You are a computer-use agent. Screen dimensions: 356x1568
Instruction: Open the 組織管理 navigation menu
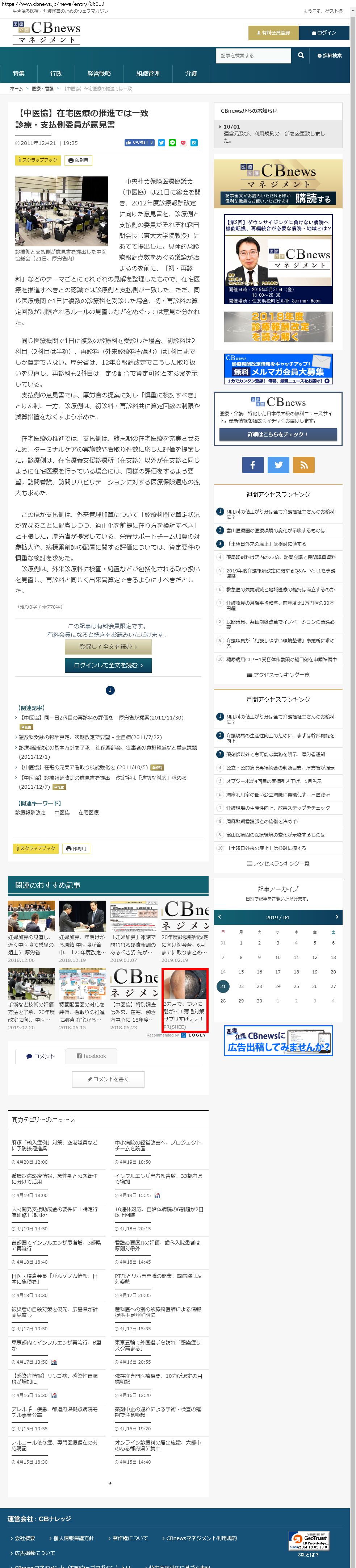coord(148,74)
